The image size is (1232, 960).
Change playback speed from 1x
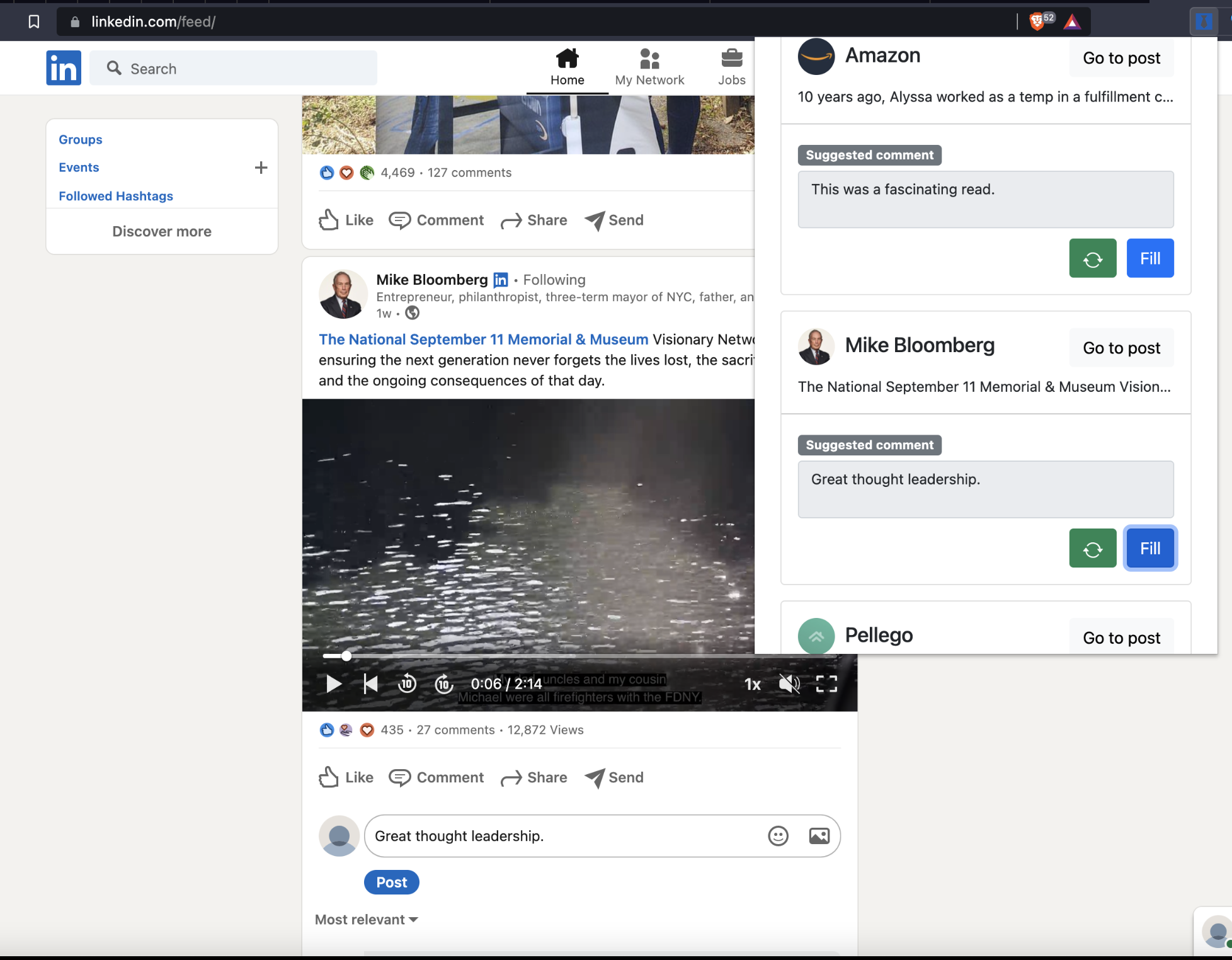click(752, 684)
